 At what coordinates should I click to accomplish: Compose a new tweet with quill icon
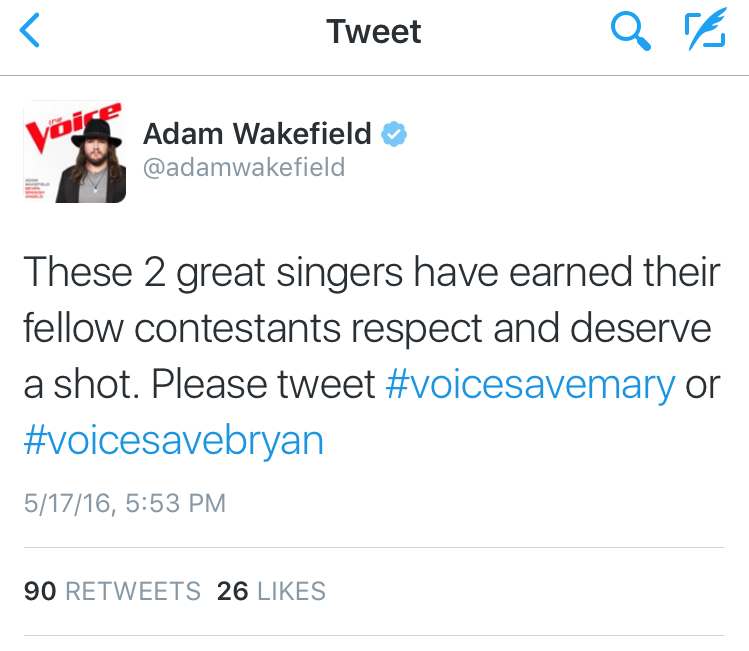(706, 30)
